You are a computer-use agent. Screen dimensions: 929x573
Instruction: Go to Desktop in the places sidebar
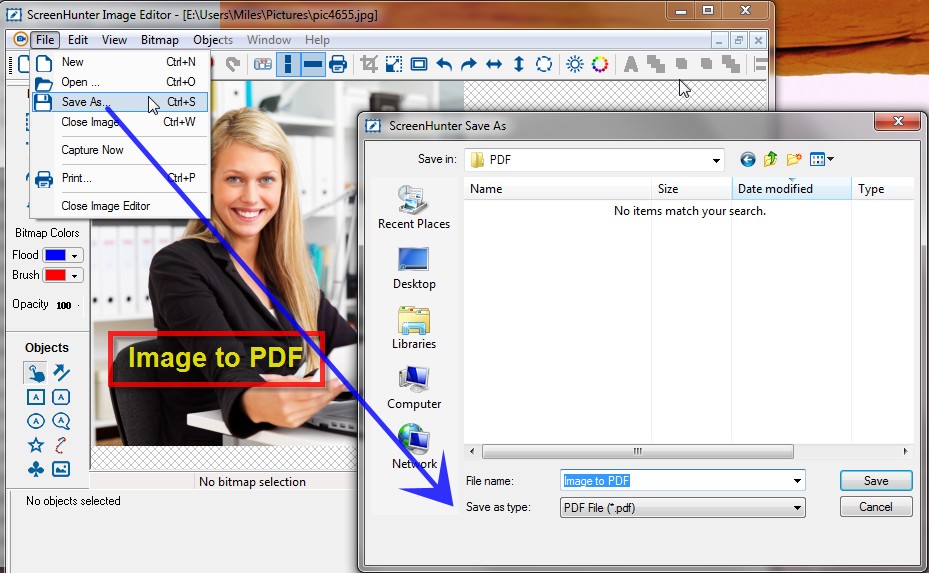pyautogui.click(x=414, y=268)
